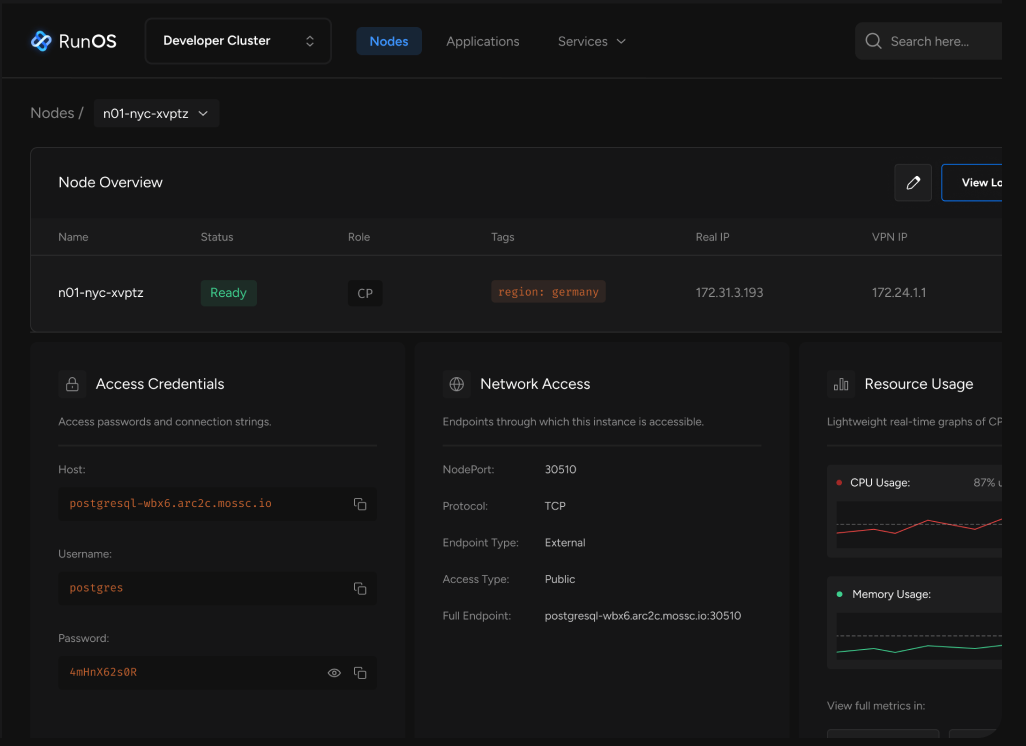Switch to the Applications tab

point(483,41)
